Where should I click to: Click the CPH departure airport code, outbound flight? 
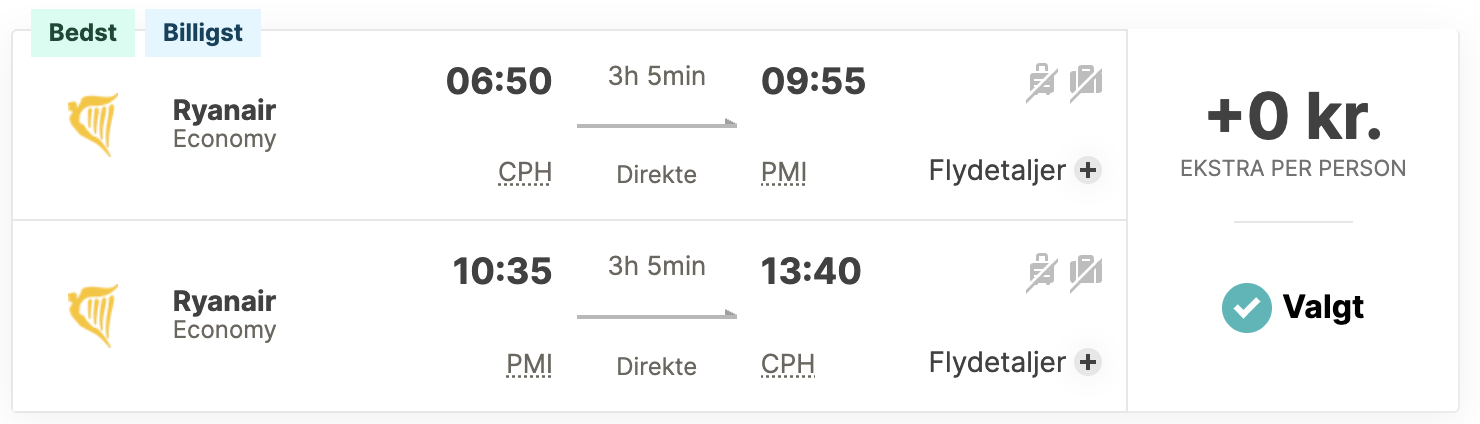[525, 173]
